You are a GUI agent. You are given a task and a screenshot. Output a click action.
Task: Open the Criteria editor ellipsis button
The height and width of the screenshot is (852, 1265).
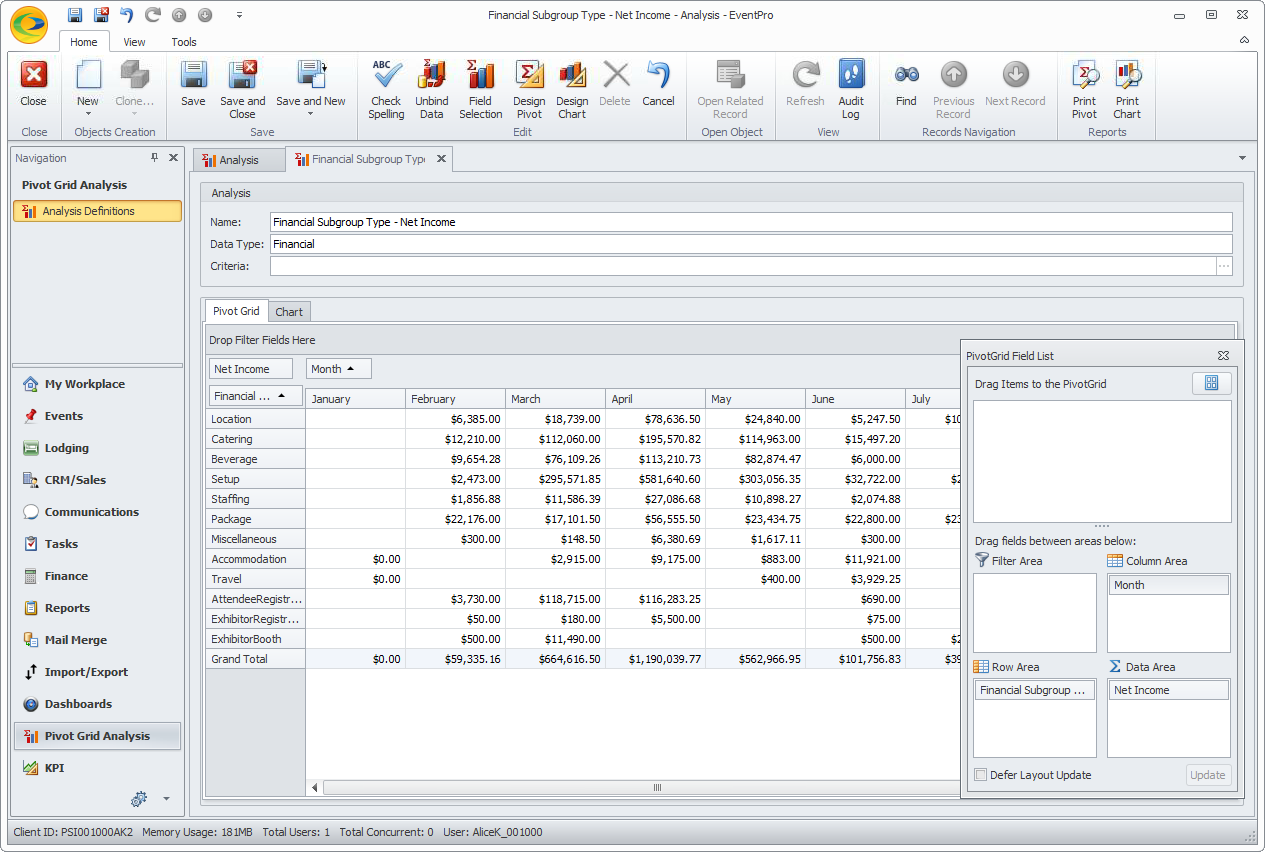coord(1224,266)
